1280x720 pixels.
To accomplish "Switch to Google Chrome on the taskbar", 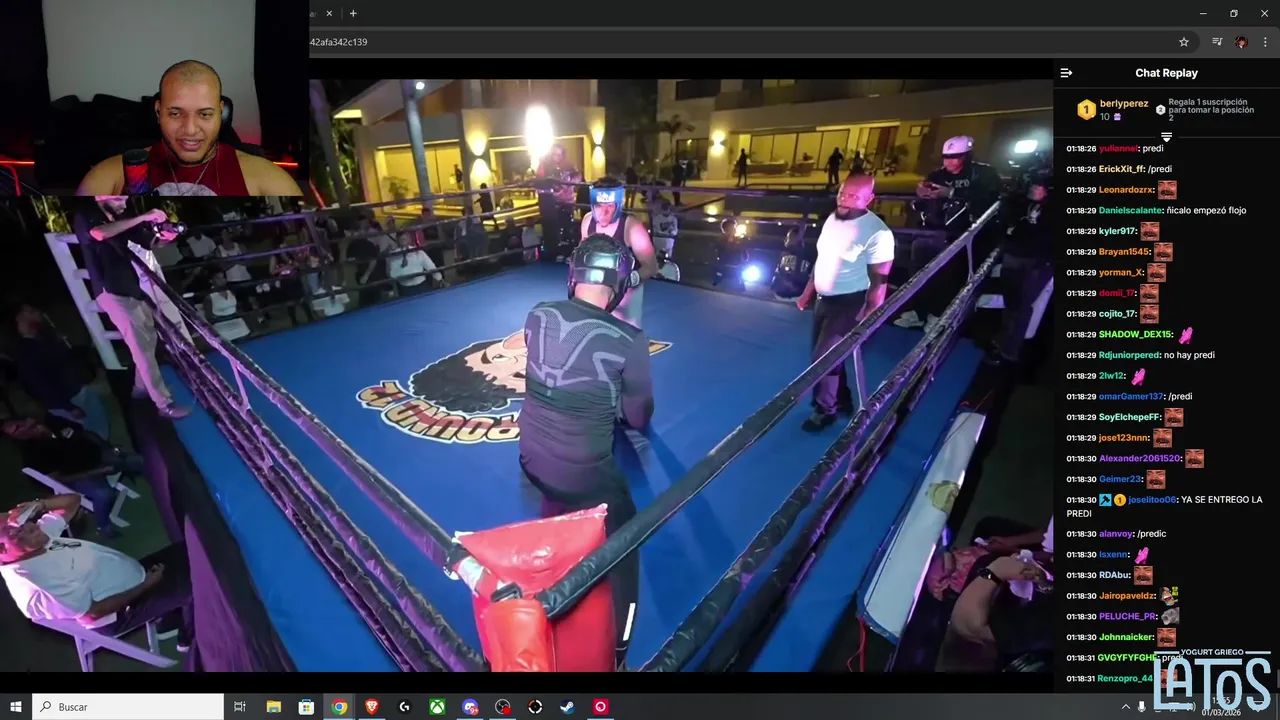I will (339, 707).
